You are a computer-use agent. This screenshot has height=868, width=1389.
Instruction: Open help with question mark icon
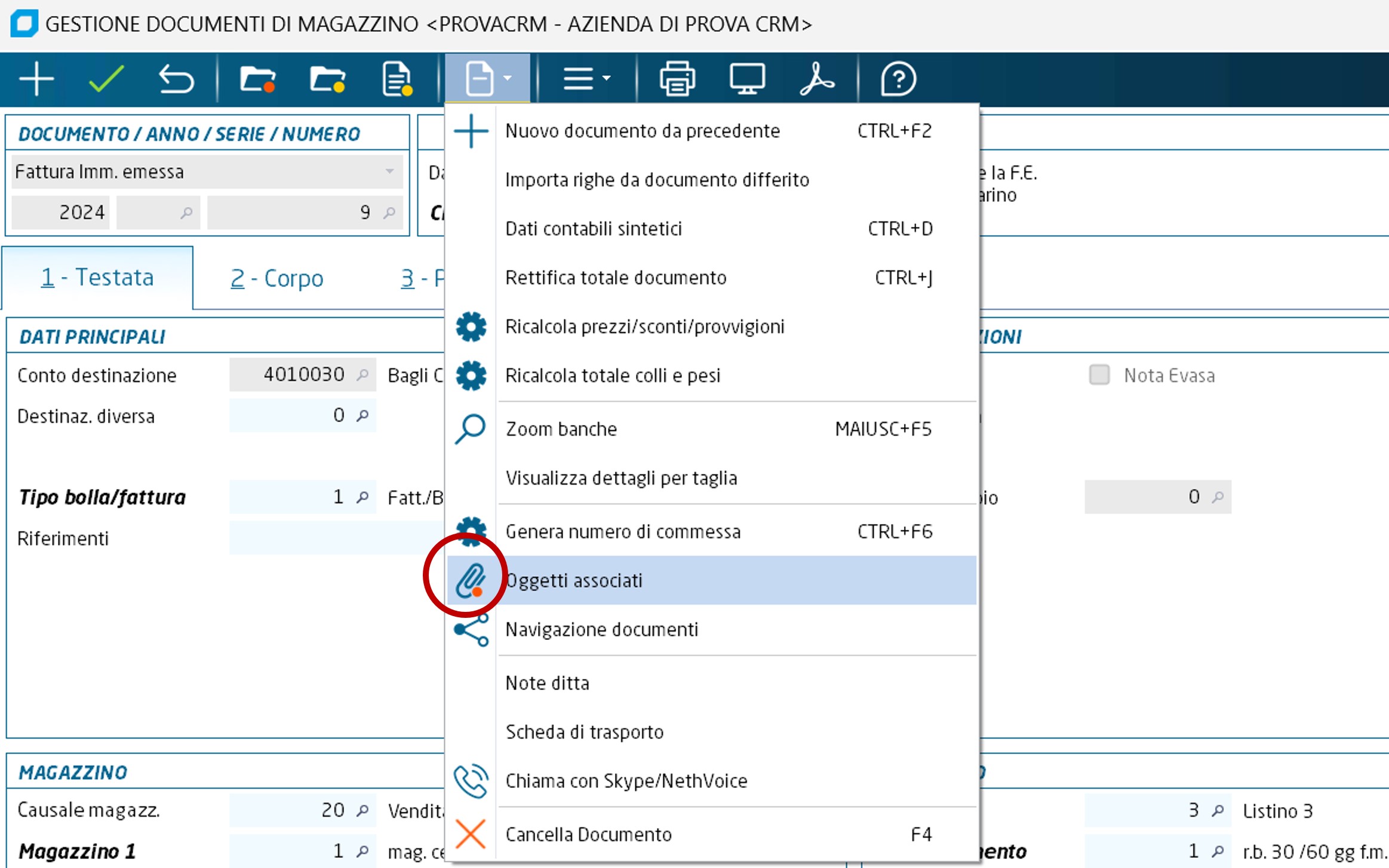click(x=898, y=79)
